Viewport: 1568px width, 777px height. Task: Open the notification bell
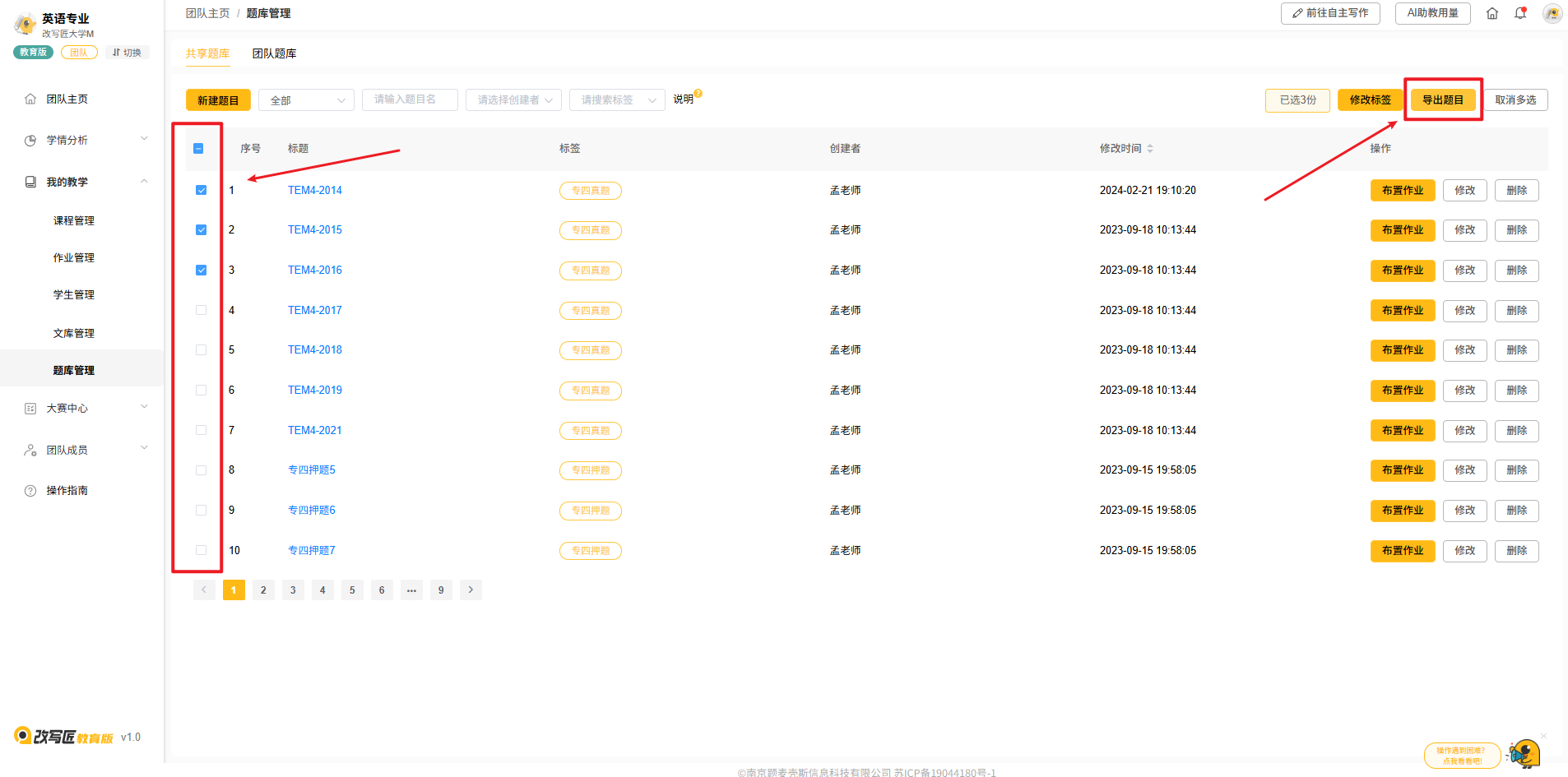pyautogui.click(x=1520, y=13)
